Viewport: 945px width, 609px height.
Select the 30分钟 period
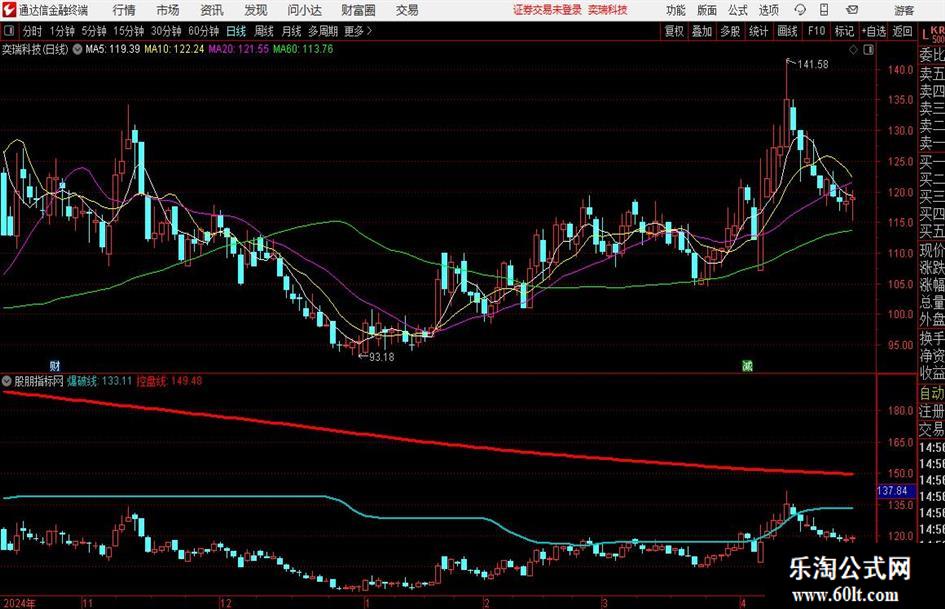pos(166,31)
